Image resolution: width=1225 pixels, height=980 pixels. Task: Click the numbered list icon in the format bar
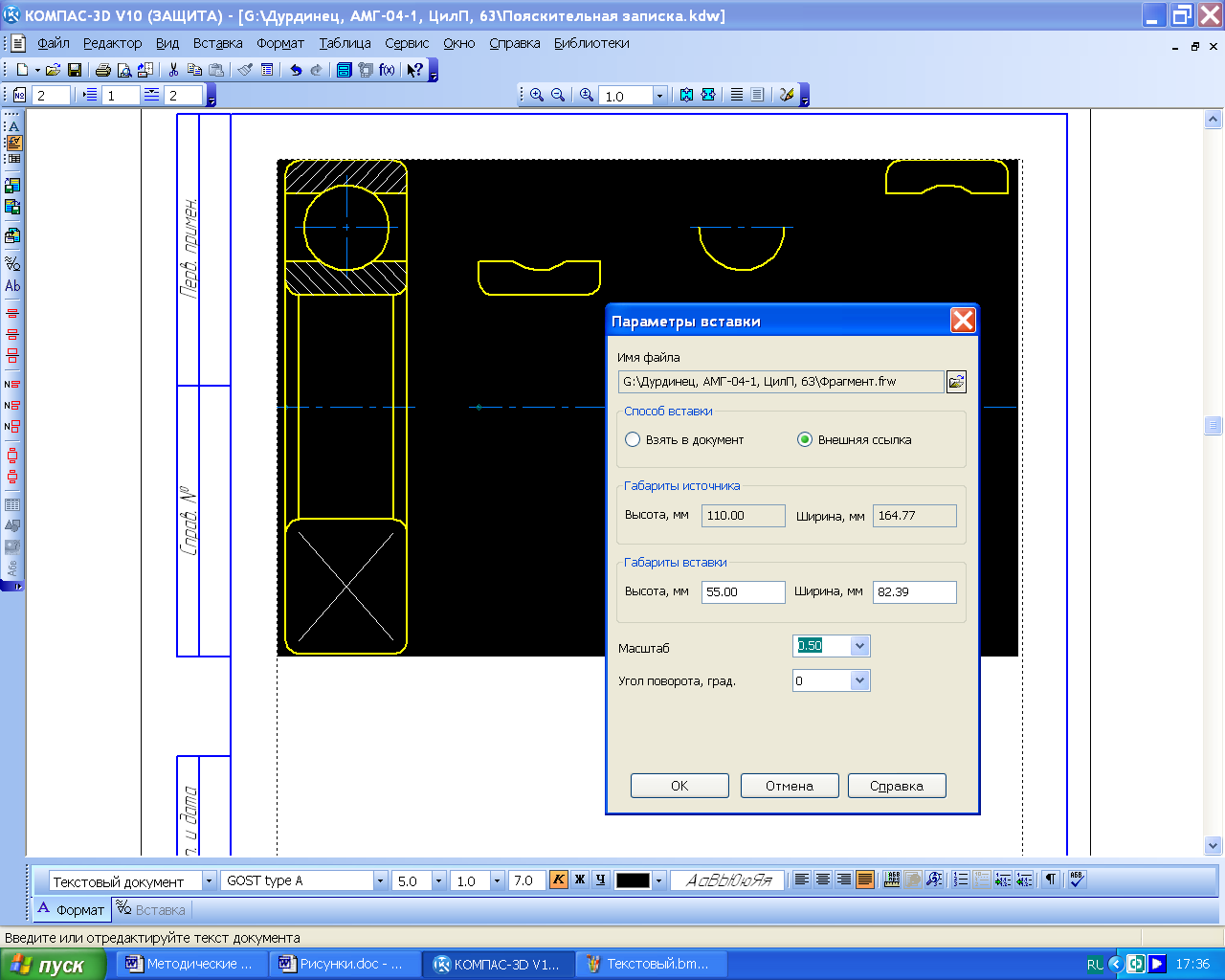961,880
